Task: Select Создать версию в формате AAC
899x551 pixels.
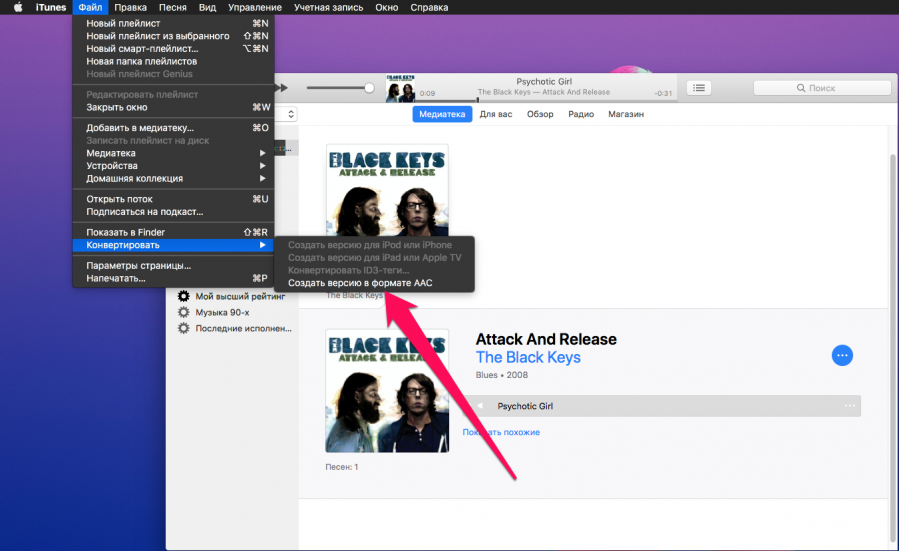Action: point(374,283)
